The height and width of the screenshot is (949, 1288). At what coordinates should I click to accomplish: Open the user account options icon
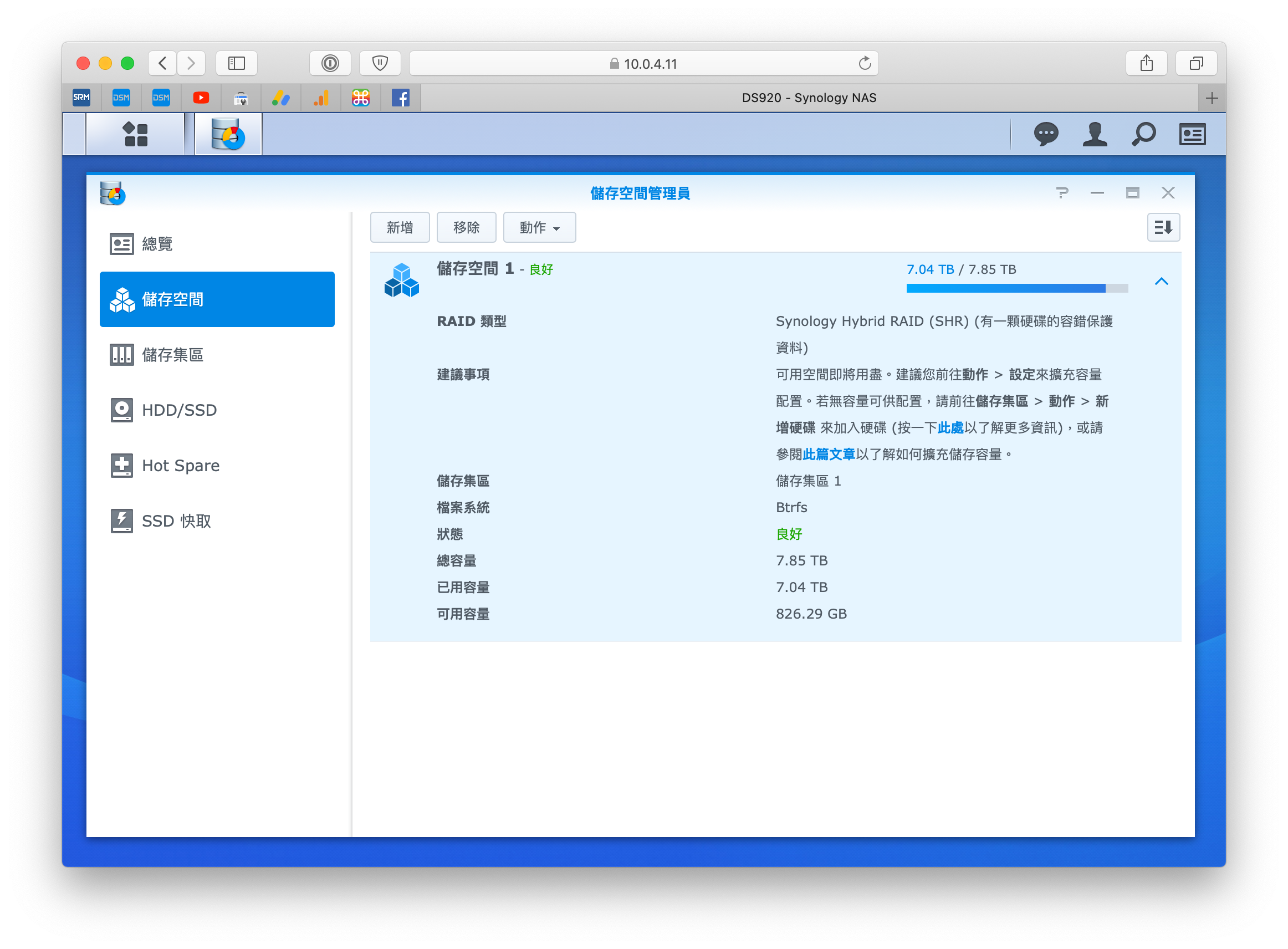[1095, 134]
